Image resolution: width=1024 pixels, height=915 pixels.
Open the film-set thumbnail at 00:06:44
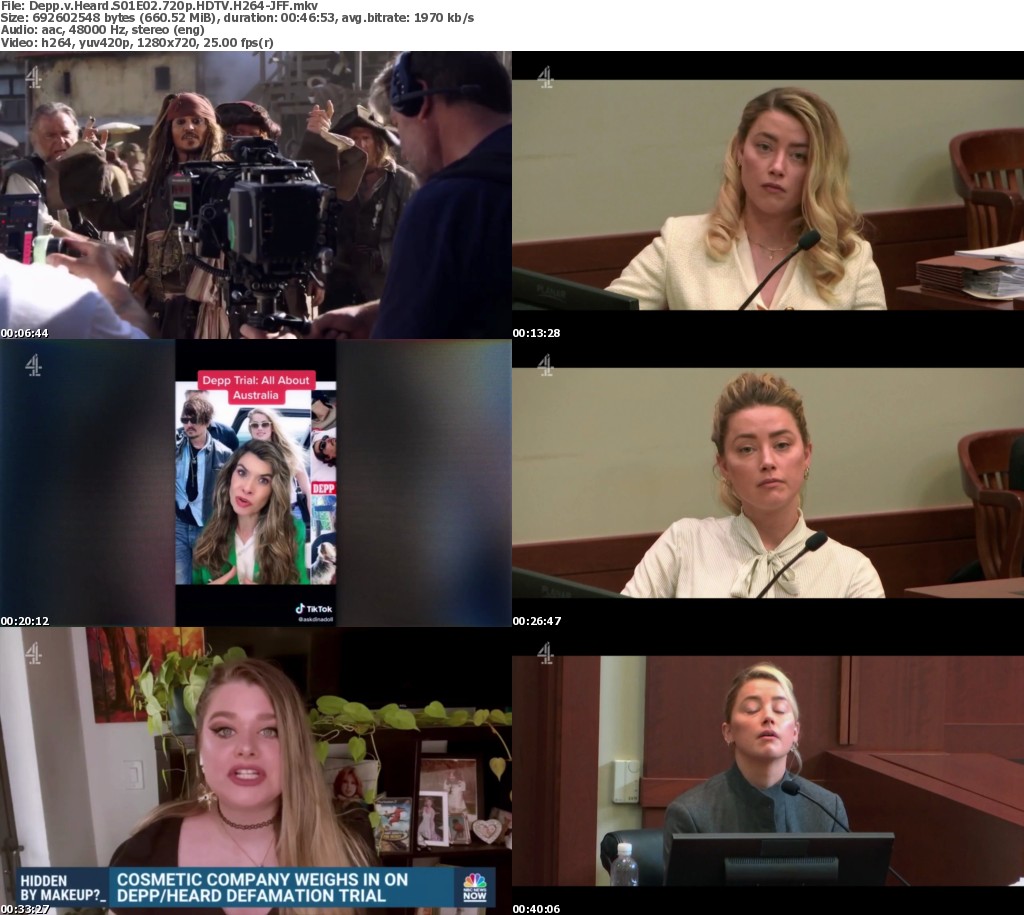tap(255, 195)
